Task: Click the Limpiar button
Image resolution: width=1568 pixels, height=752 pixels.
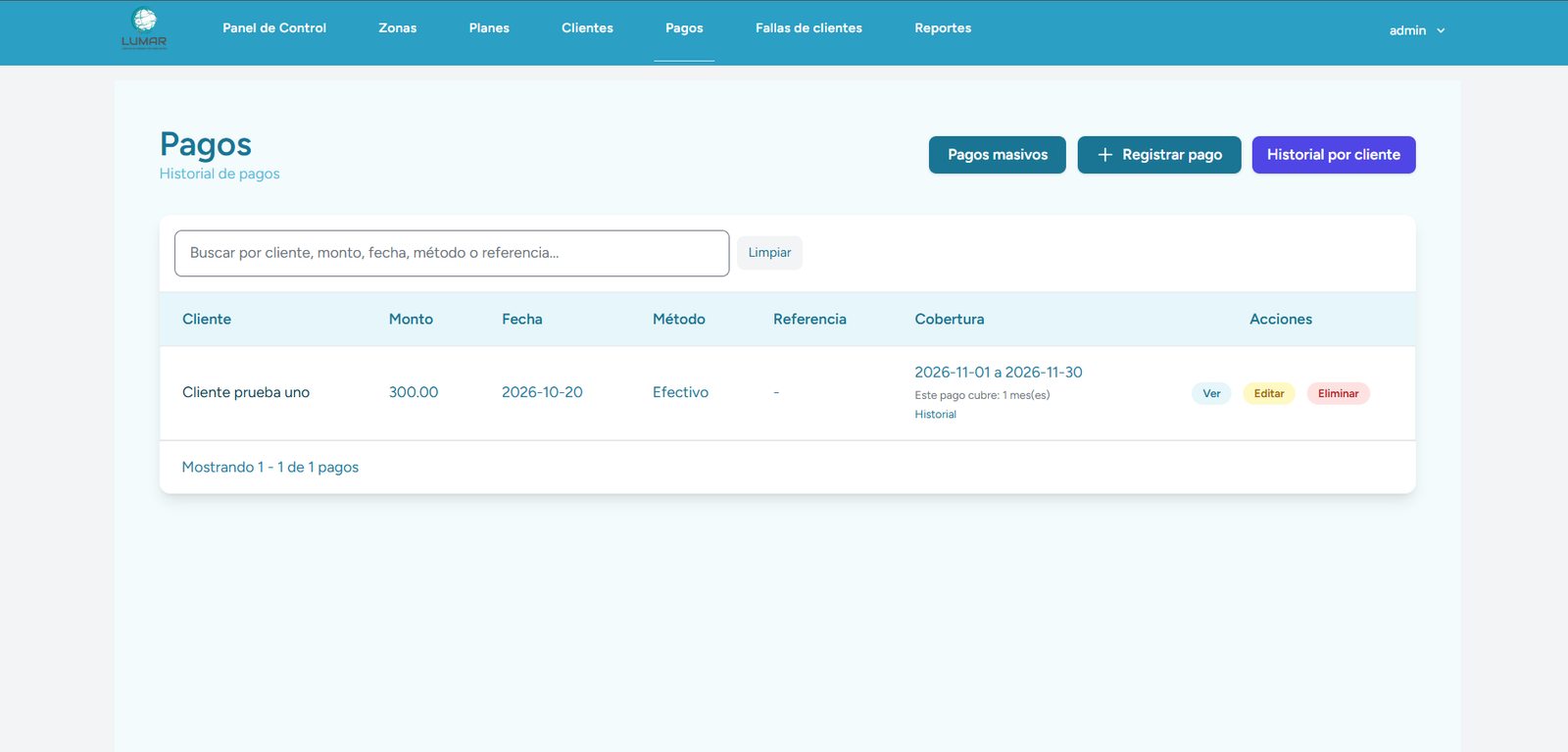Action: [769, 253]
